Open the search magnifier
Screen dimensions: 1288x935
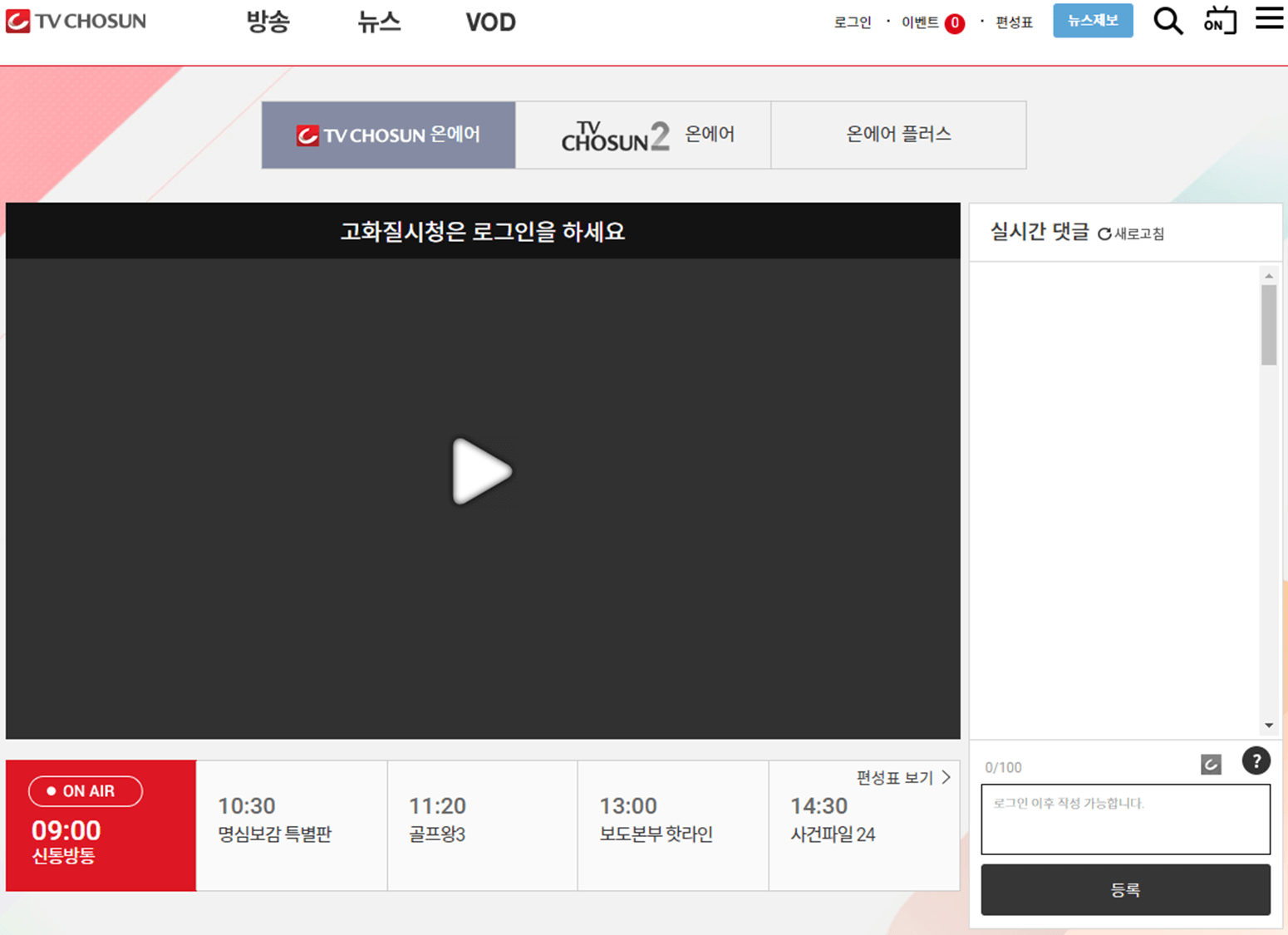click(1168, 21)
